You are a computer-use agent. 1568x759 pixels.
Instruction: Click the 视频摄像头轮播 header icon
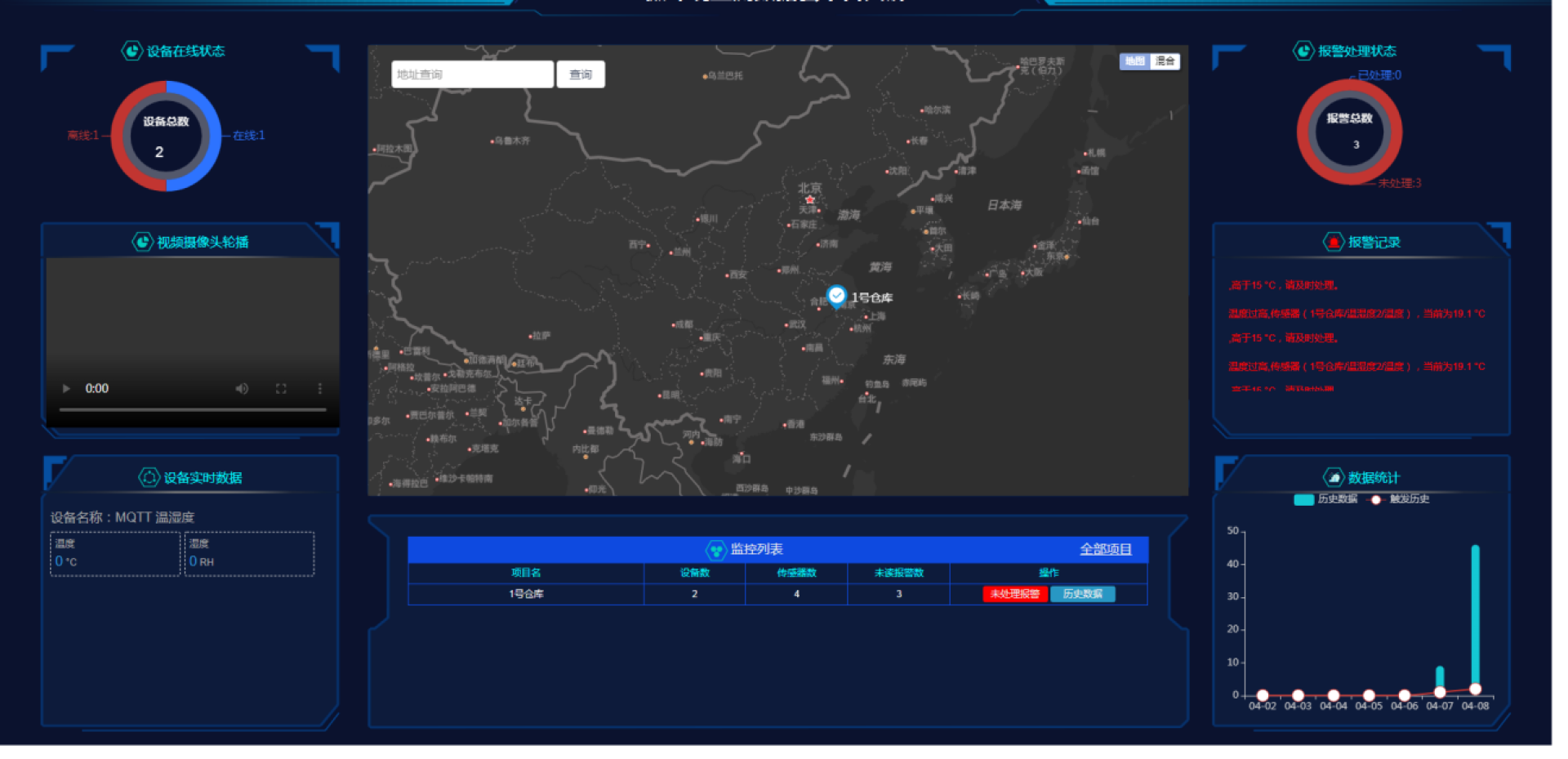tap(142, 242)
